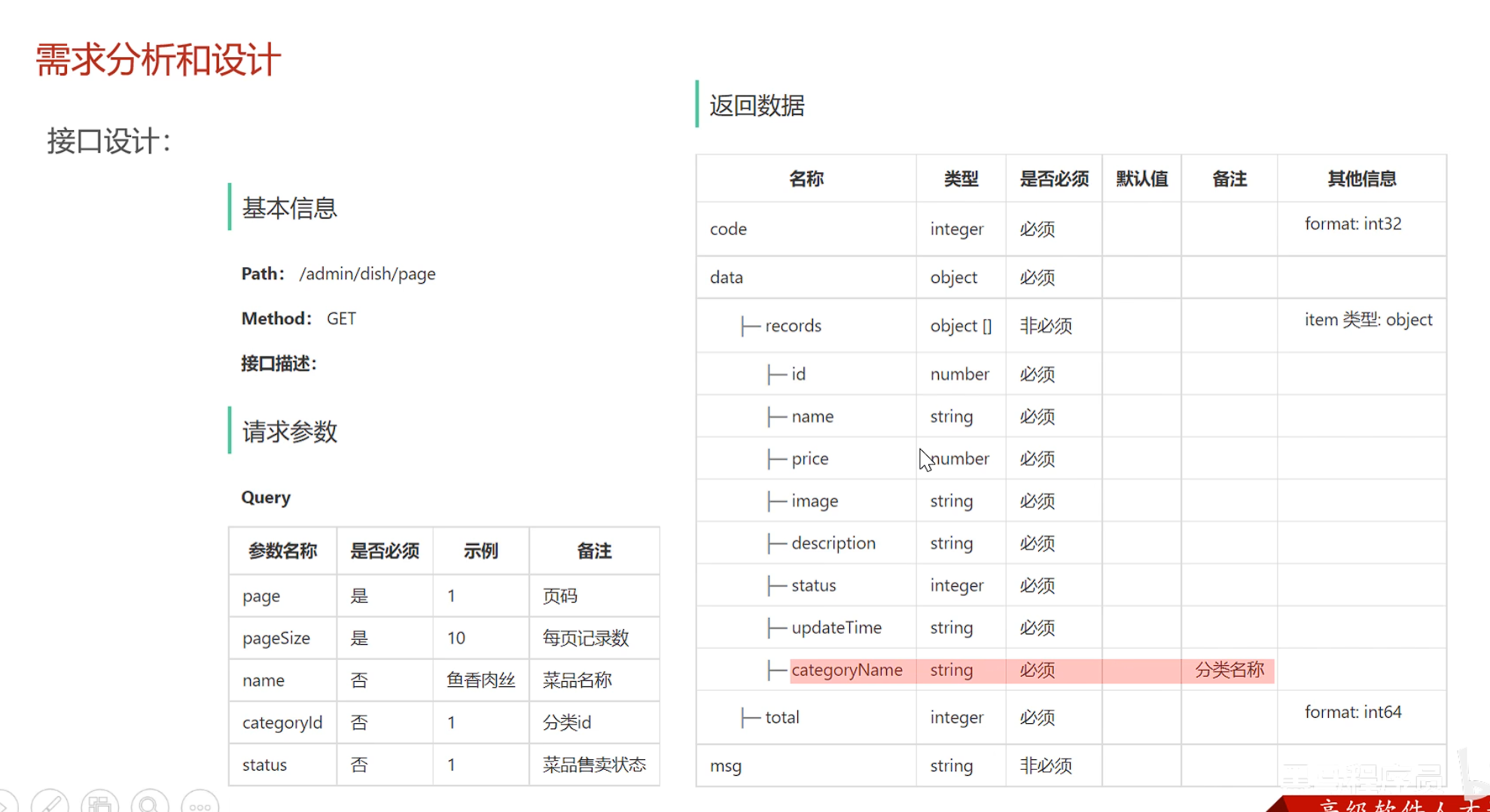Screen dimensions: 1490x812
Task: Click the /admin/dish/page path text
Action: [x=367, y=274]
